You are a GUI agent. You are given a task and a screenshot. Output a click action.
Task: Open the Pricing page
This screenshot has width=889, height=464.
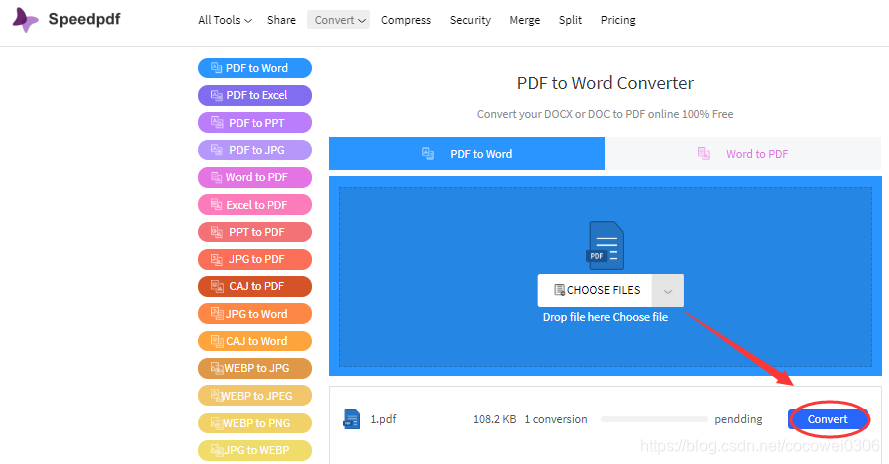pos(618,20)
